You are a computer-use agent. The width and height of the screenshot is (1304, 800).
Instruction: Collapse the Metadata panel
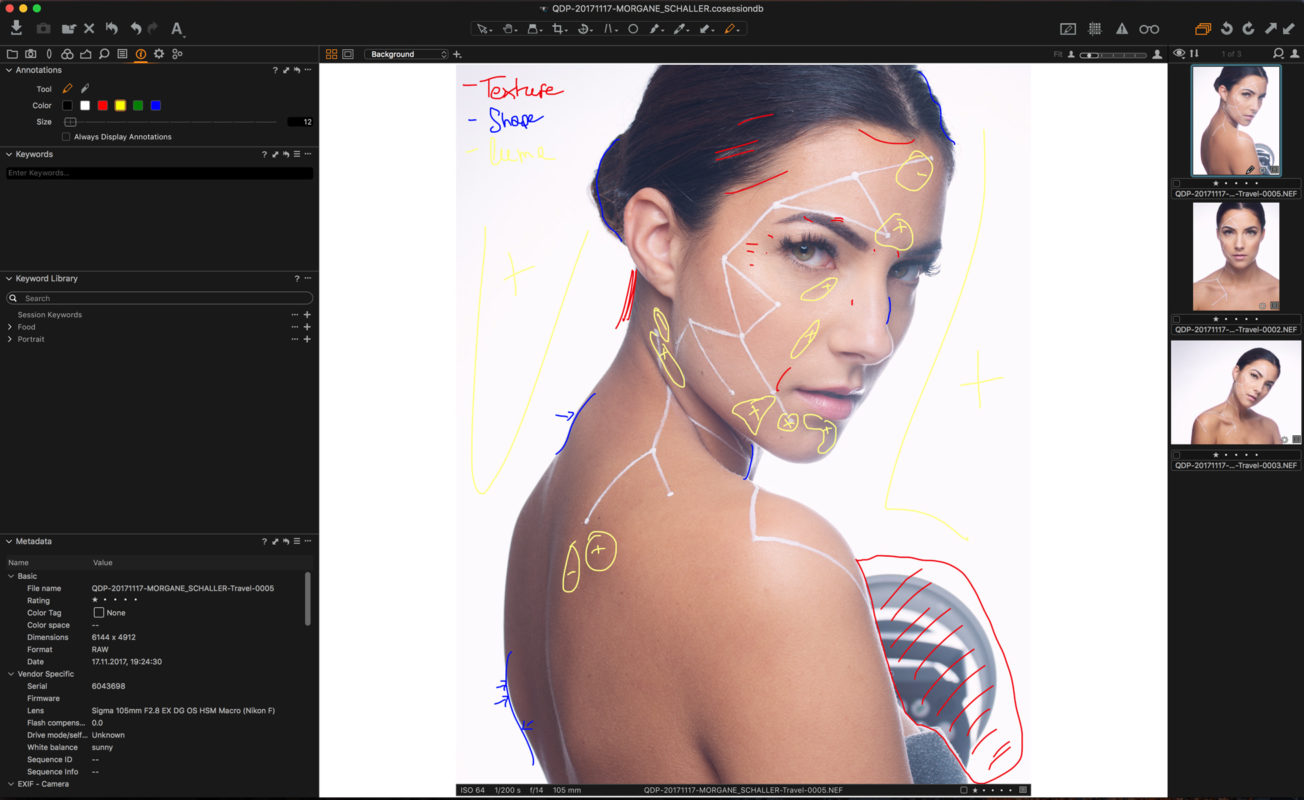8,540
